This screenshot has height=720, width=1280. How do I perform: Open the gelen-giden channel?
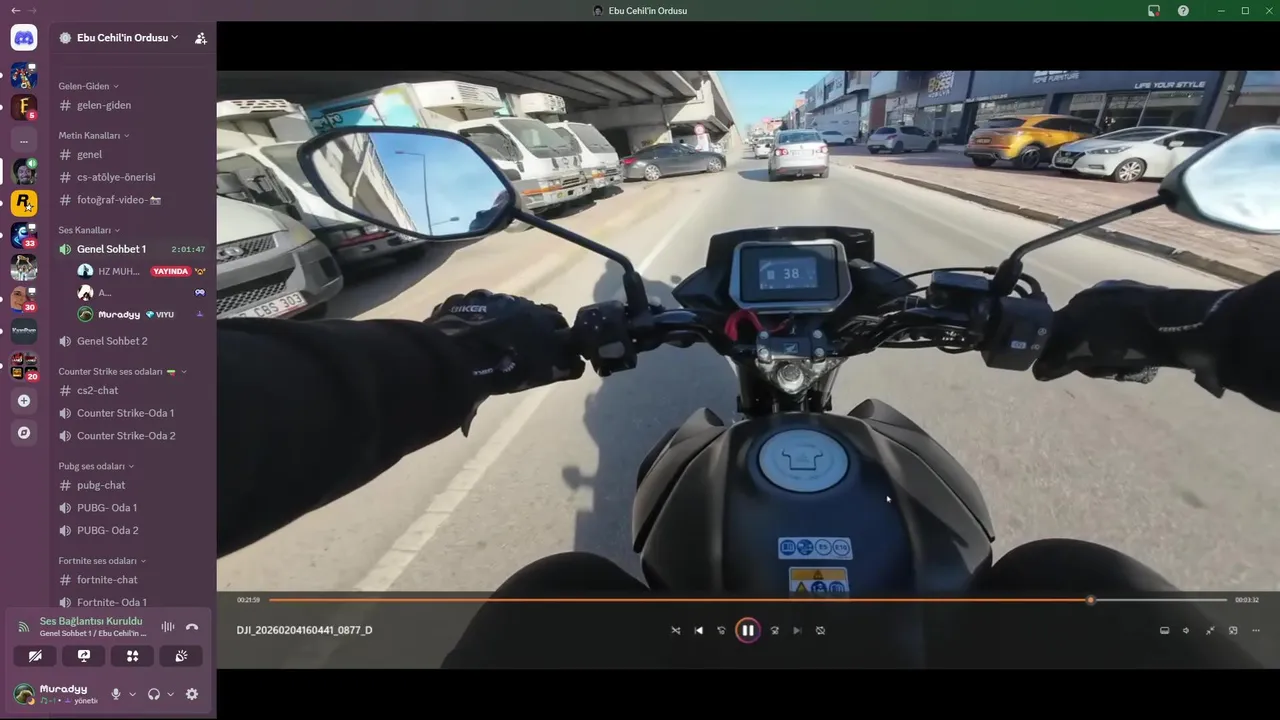click(133, 105)
